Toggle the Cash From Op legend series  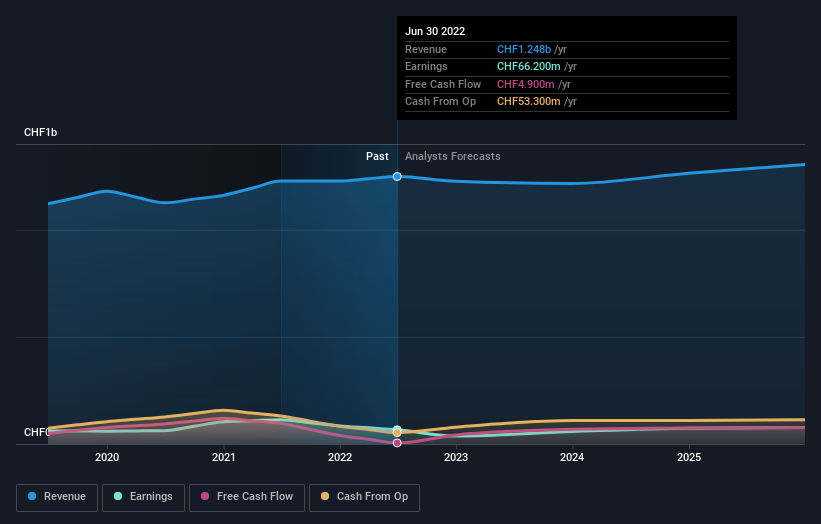point(364,497)
